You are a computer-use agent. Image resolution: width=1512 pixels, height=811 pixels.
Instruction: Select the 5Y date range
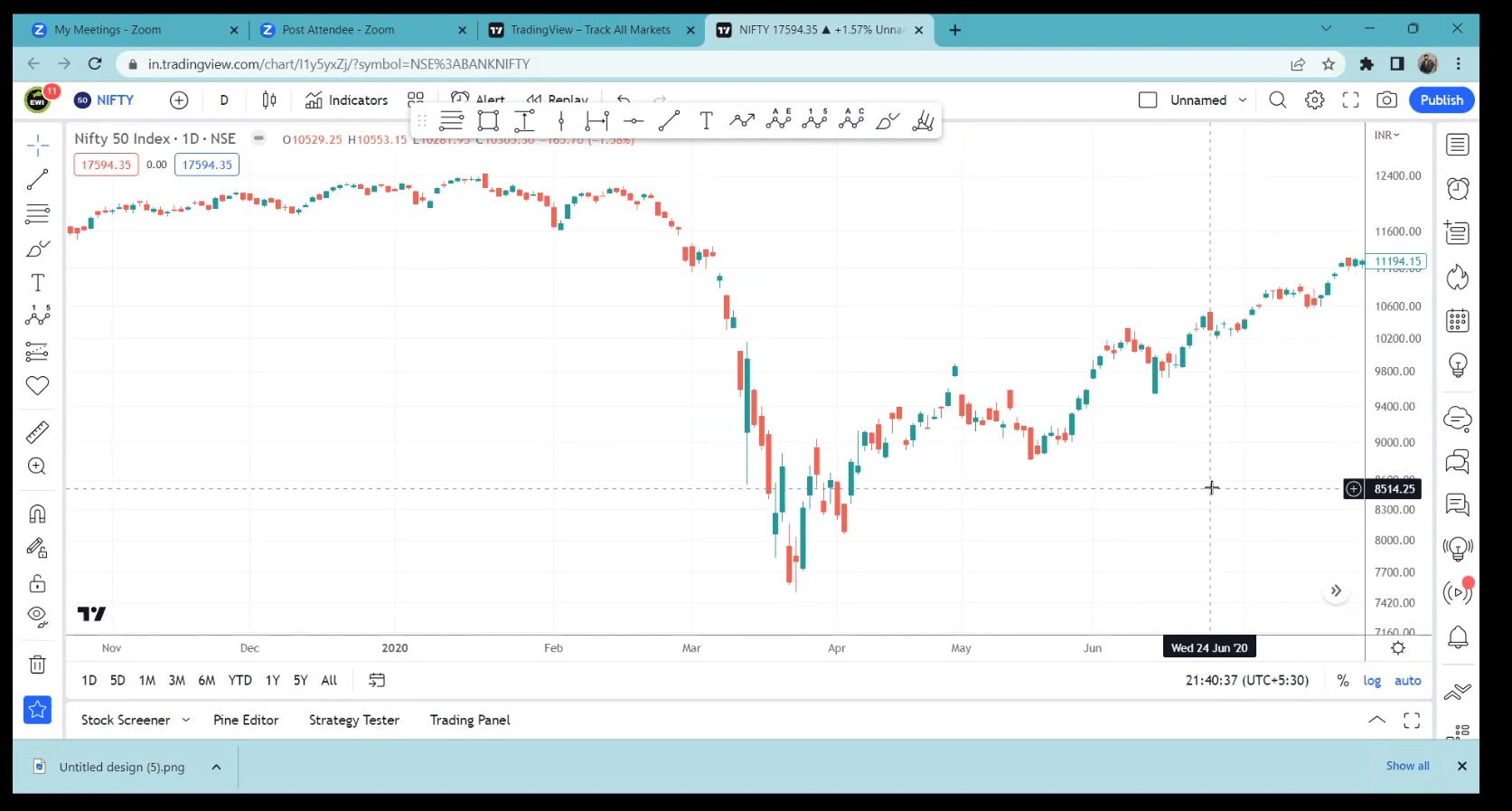click(x=301, y=681)
